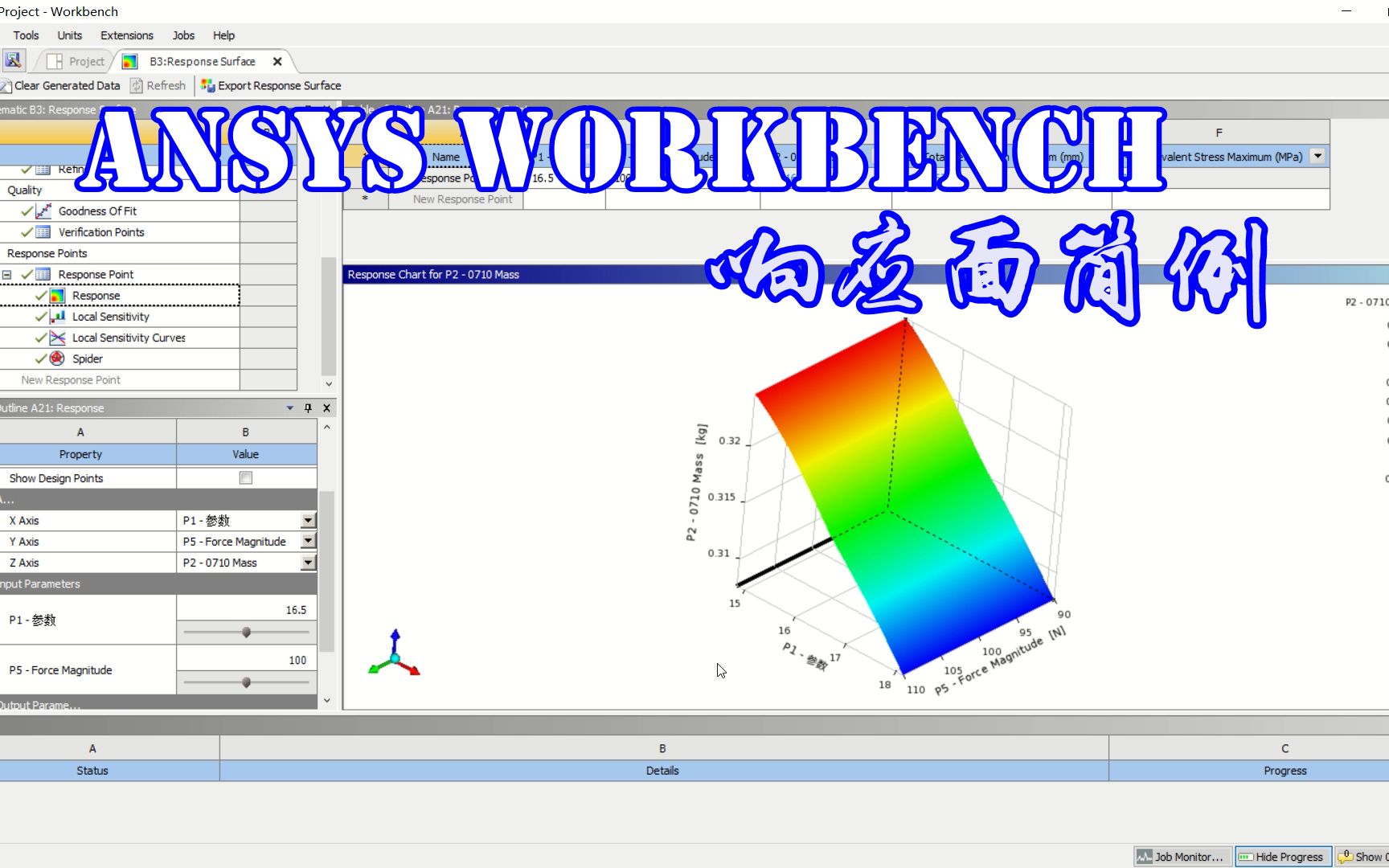Click the Hide Progress button
This screenshot has width=1389, height=868.
[1283, 858]
